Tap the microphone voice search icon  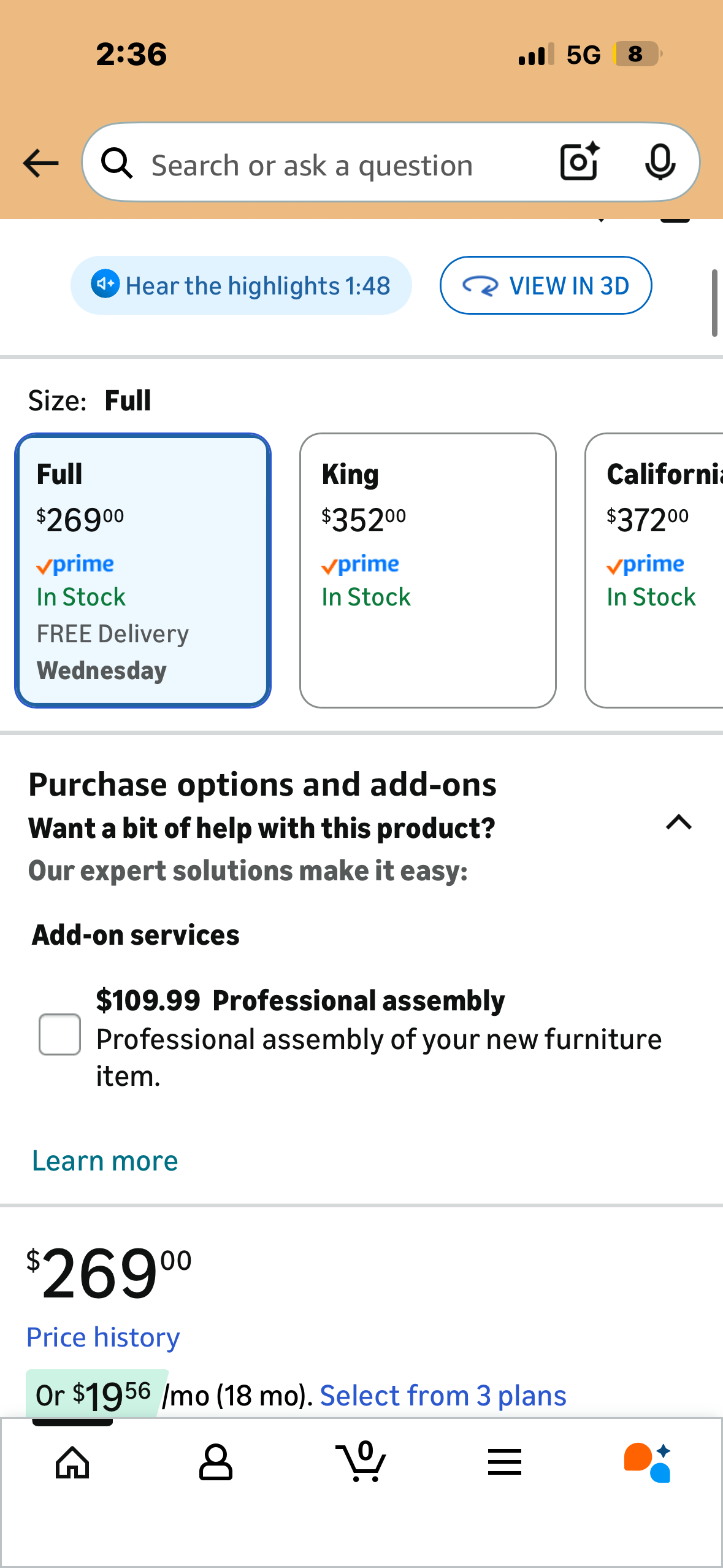point(660,163)
